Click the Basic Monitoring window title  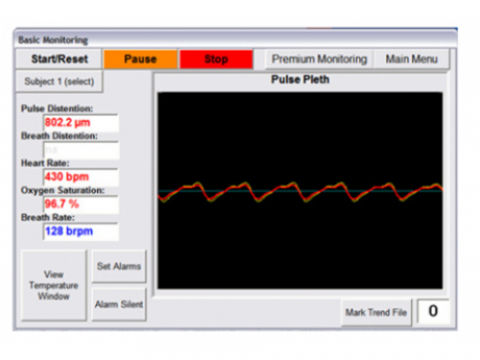[53, 40]
